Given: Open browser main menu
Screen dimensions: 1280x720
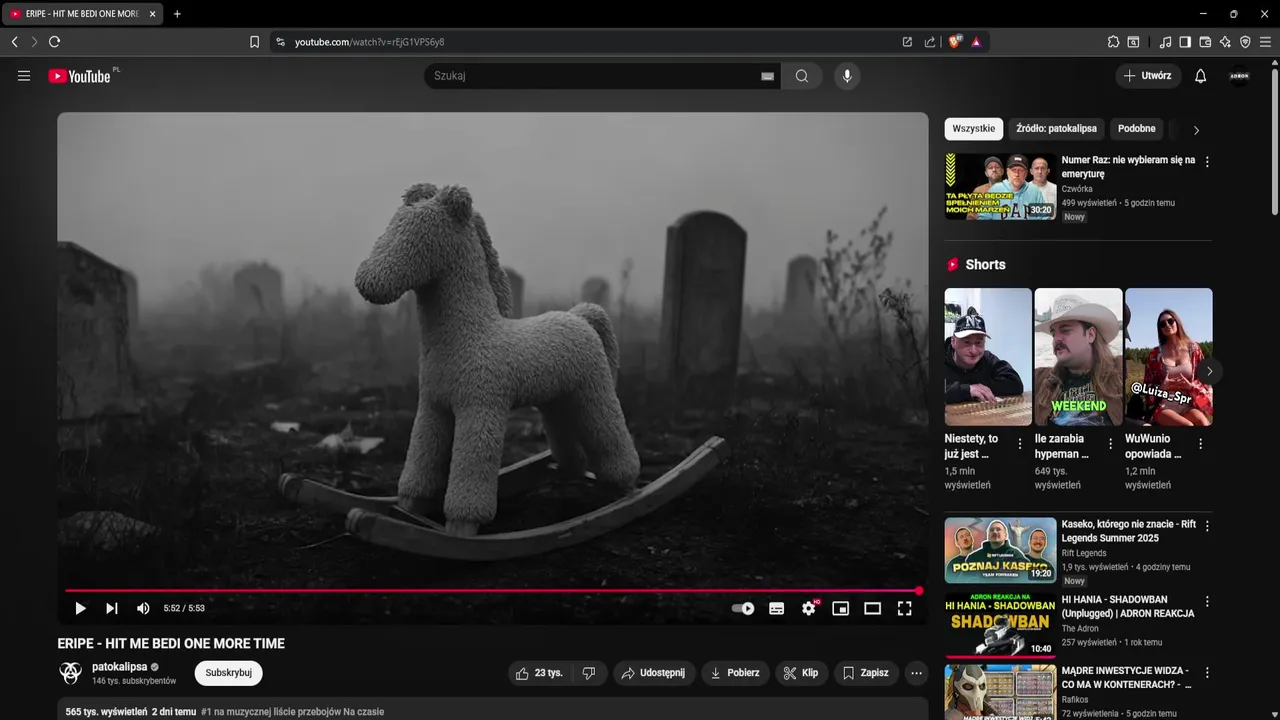Looking at the screenshot, I should (x=1266, y=42).
